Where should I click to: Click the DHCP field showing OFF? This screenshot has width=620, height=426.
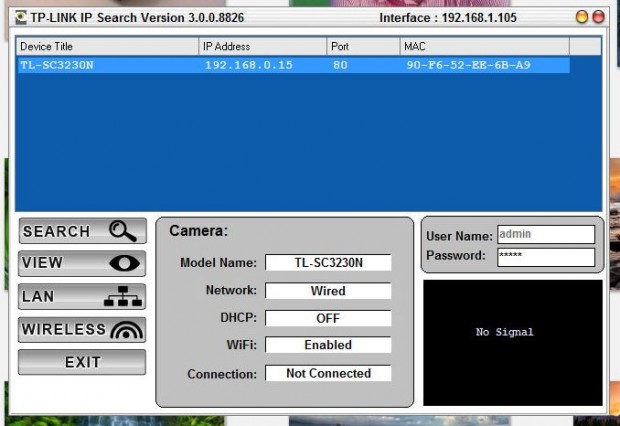tap(328, 318)
